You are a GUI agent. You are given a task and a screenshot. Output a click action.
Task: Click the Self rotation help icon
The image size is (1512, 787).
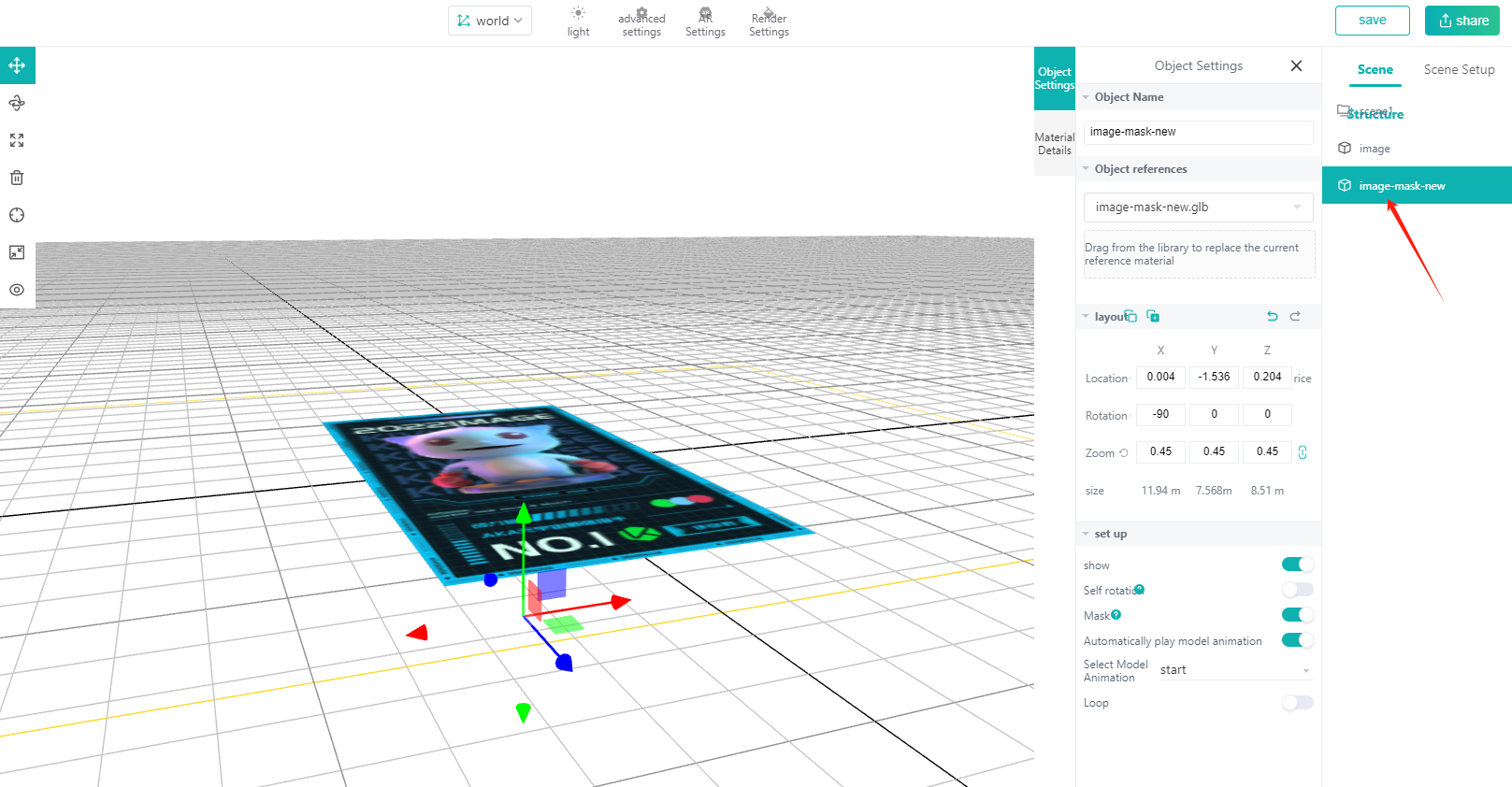[1139, 589]
